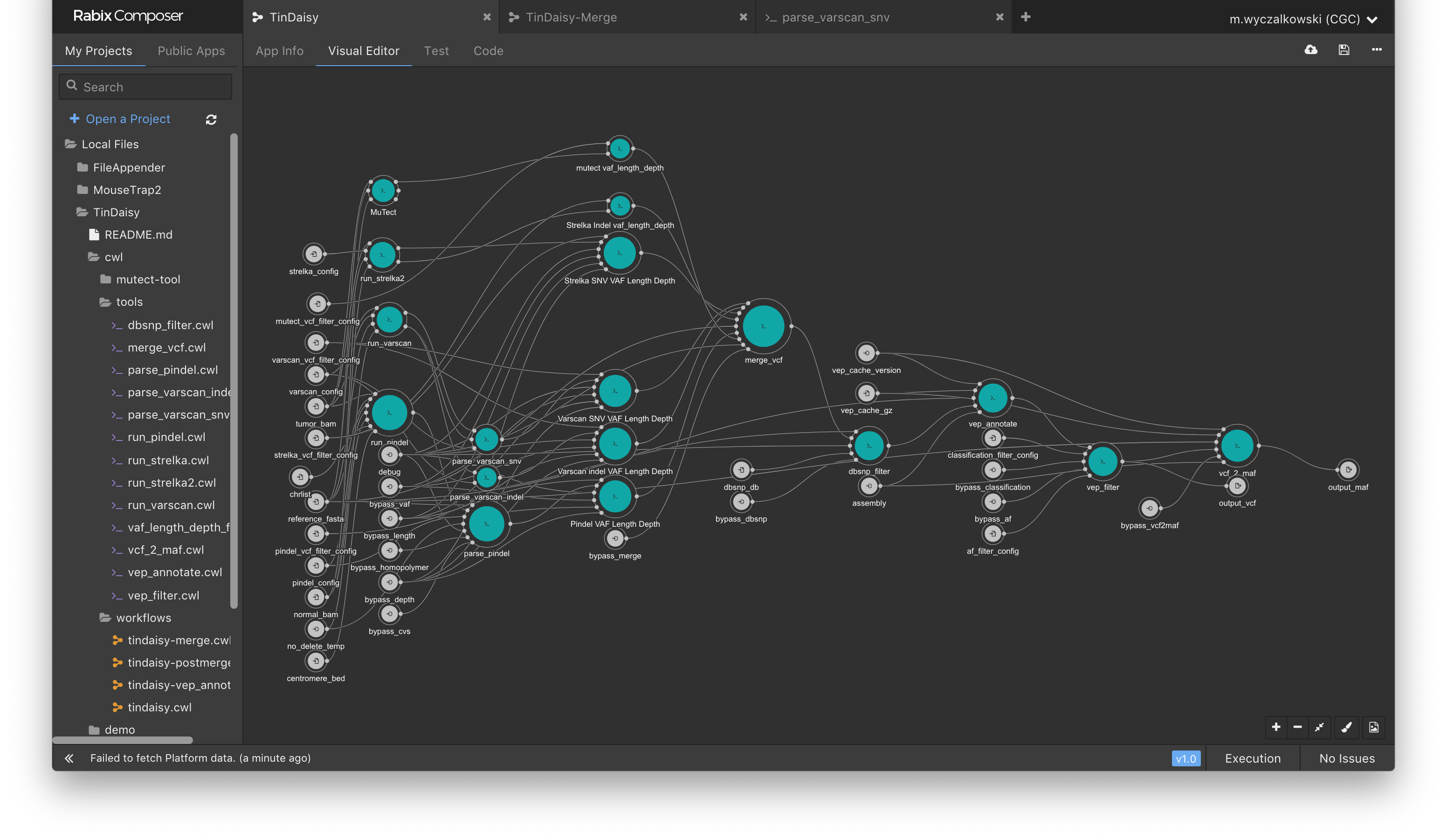Image resolution: width=1447 pixels, height=840 pixels.
Task: Fit workflow to viewport icon
Action: 1319,727
